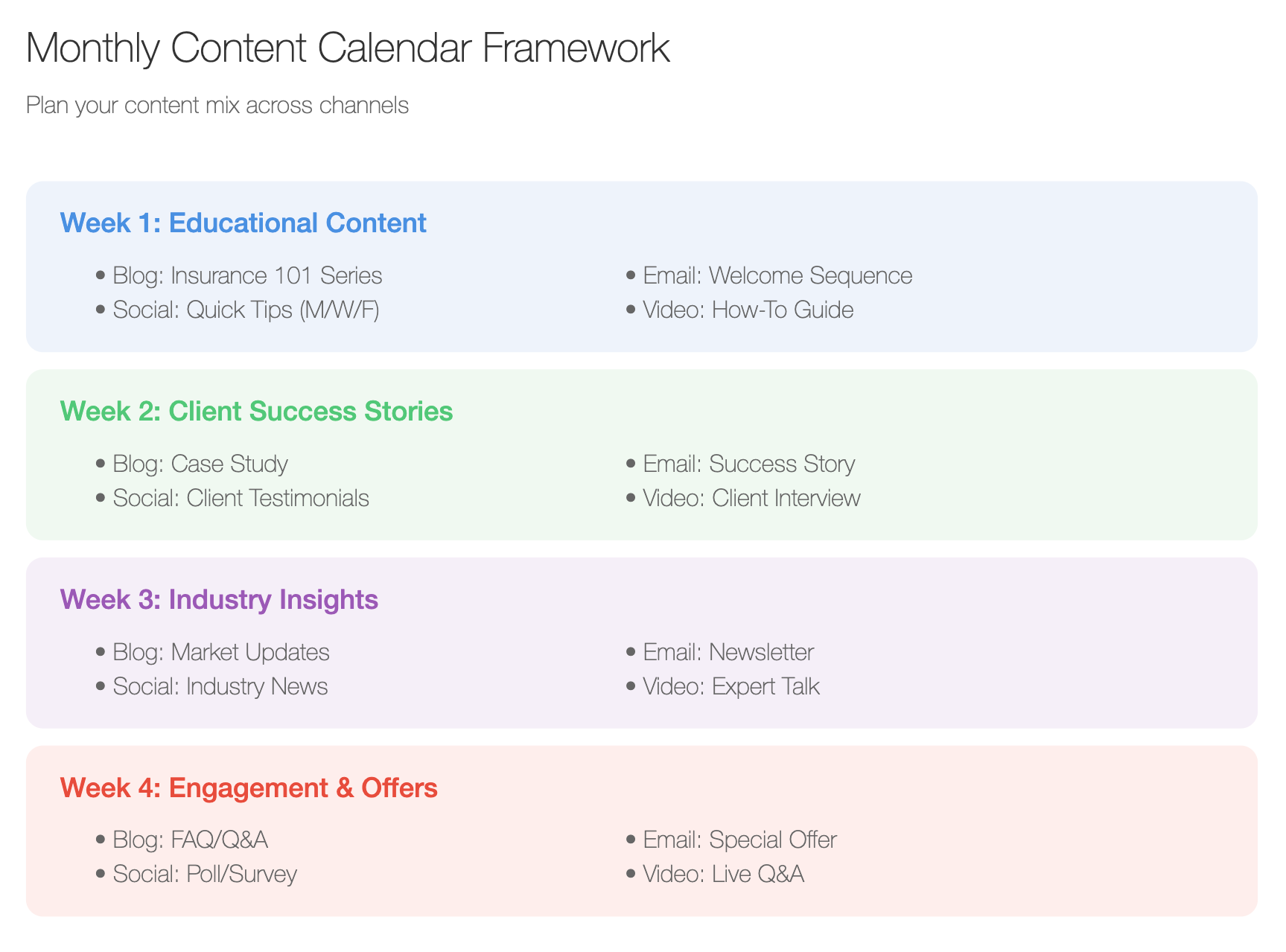Select the subtitle about content mix
The image size is (1286, 952).
[x=217, y=106]
